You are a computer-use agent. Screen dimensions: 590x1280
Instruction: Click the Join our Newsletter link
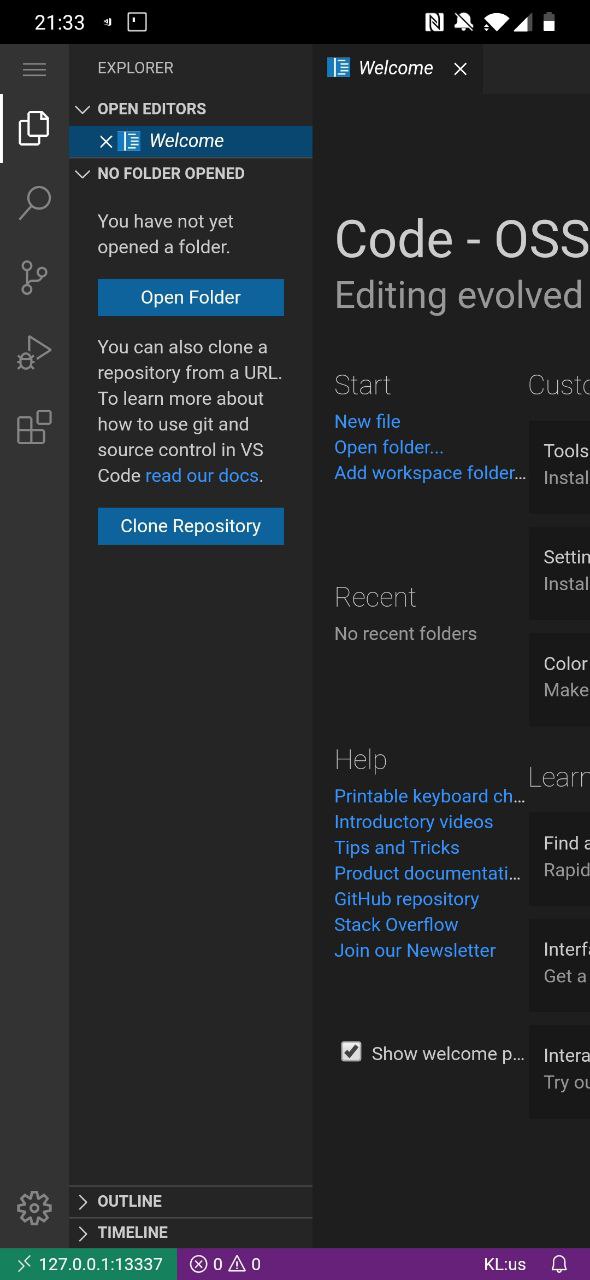point(415,951)
